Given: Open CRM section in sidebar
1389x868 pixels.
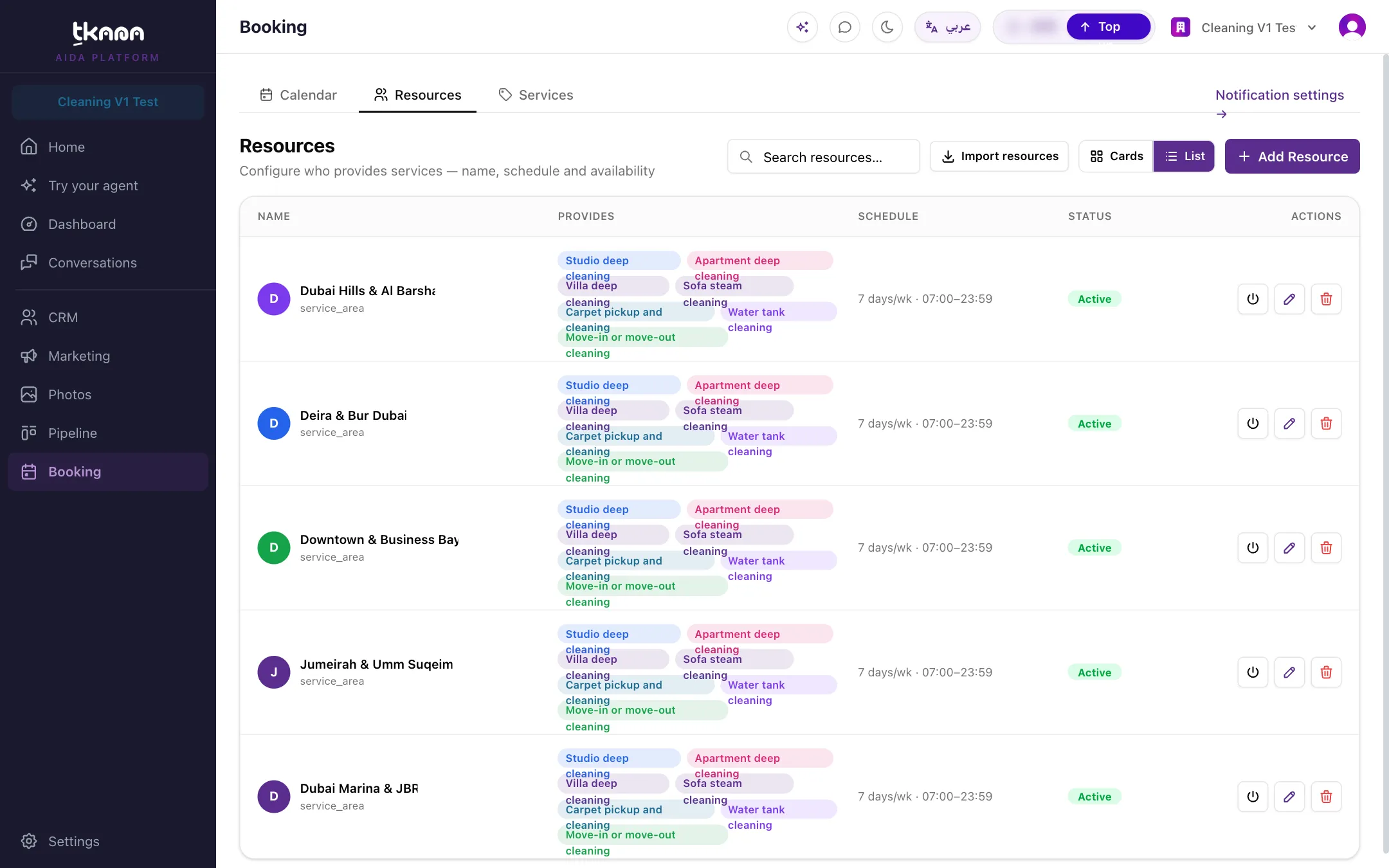Looking at the screenshot, I should coord(108,318).
